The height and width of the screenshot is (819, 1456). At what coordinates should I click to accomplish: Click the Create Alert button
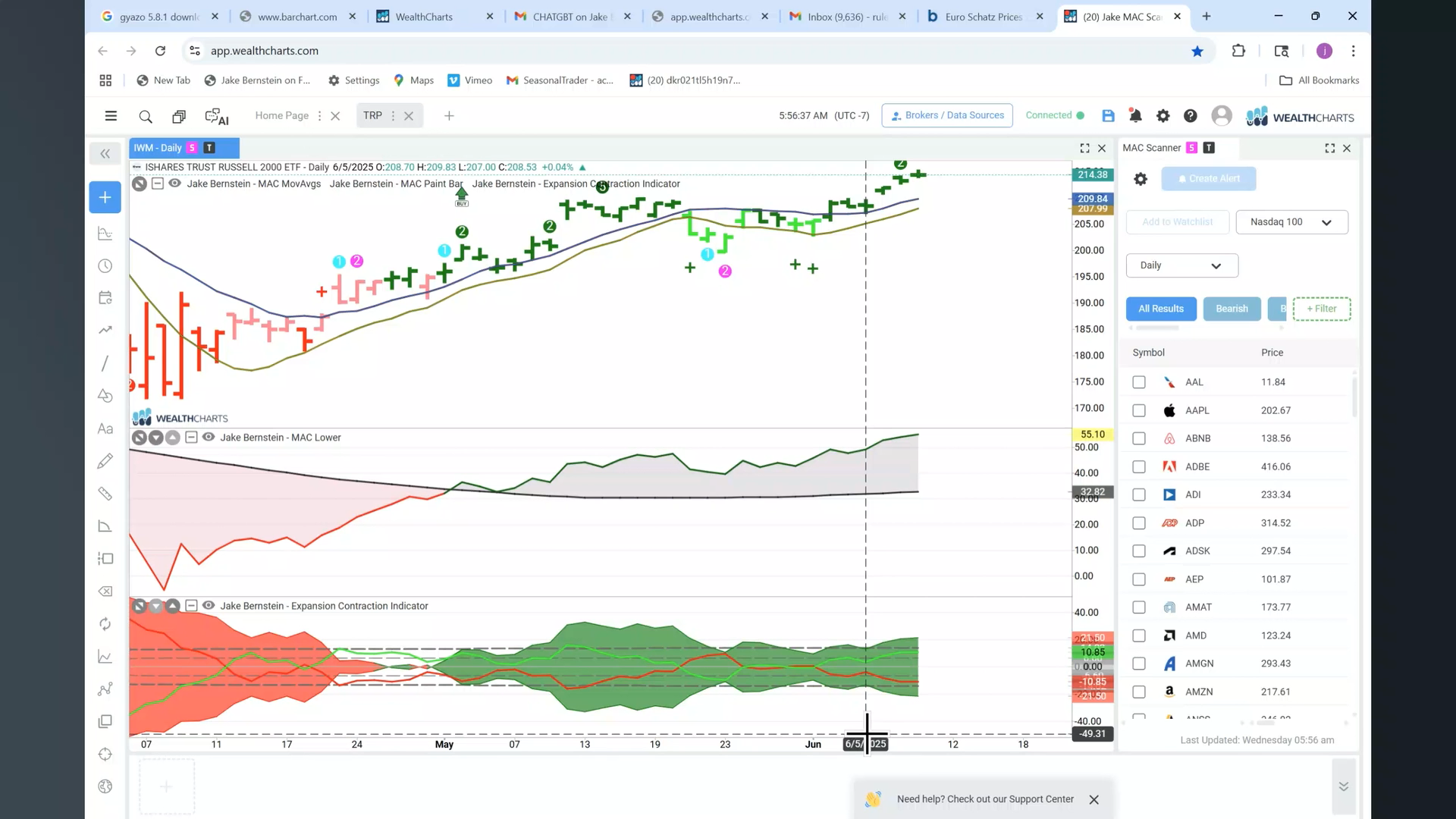click(x=1208, y=179)
